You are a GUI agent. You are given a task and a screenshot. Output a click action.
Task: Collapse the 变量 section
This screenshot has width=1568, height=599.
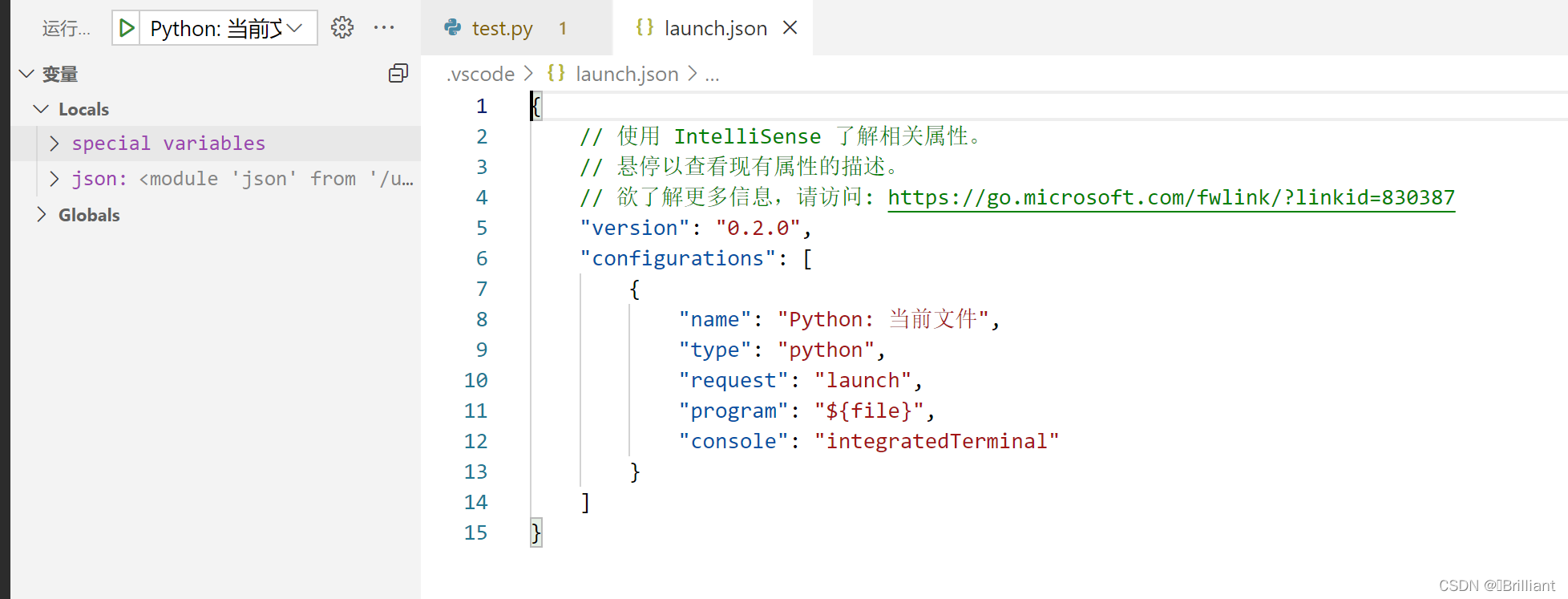tap(26, 74)
